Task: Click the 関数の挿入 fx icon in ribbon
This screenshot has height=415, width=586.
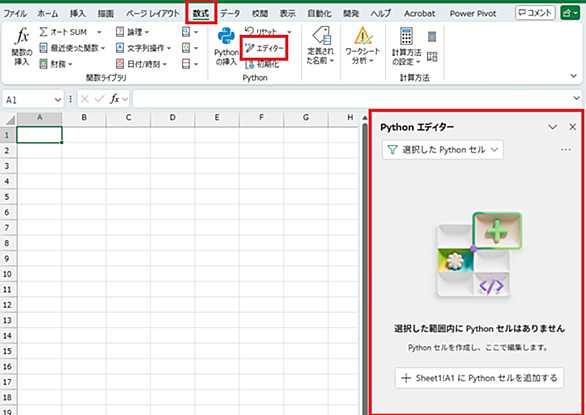Action: (x=22, y=37)
